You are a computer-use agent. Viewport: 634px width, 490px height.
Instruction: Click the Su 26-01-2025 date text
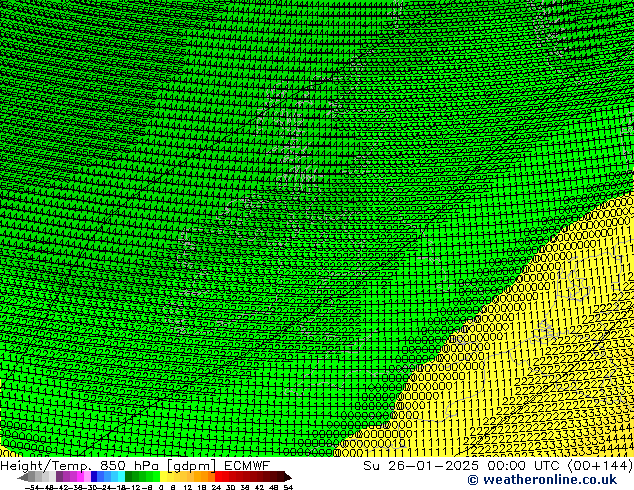point(421,466)
